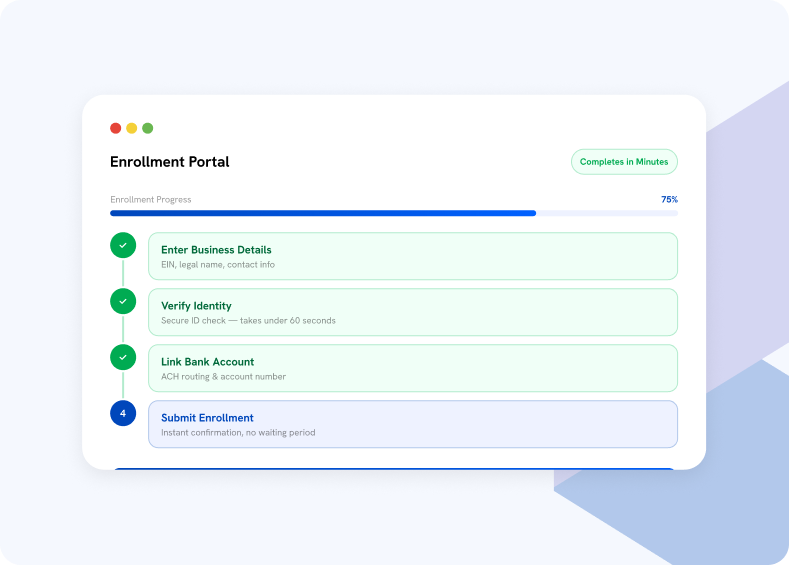Click the green checkmark beside Enter Business Details
Viewport: 789px width, 565px height.
[123, 246]
